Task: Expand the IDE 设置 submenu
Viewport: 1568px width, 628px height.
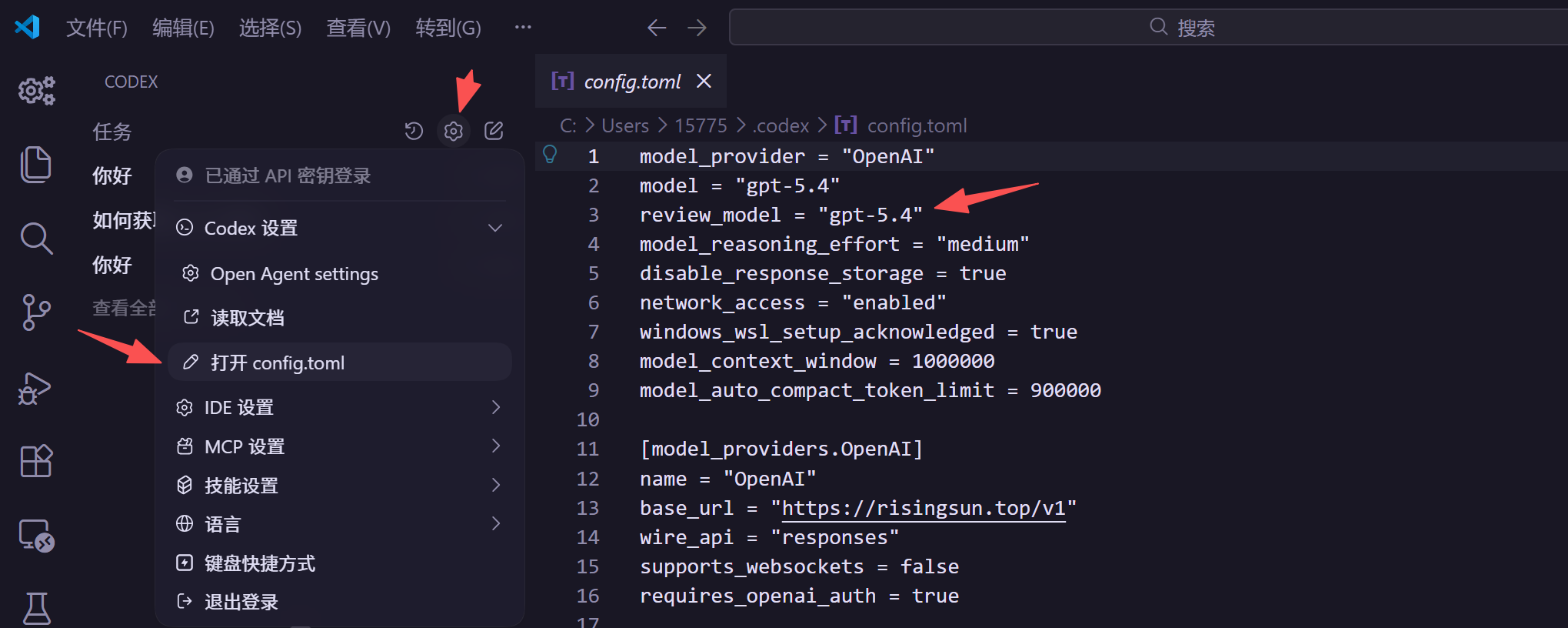Action: 495,407
